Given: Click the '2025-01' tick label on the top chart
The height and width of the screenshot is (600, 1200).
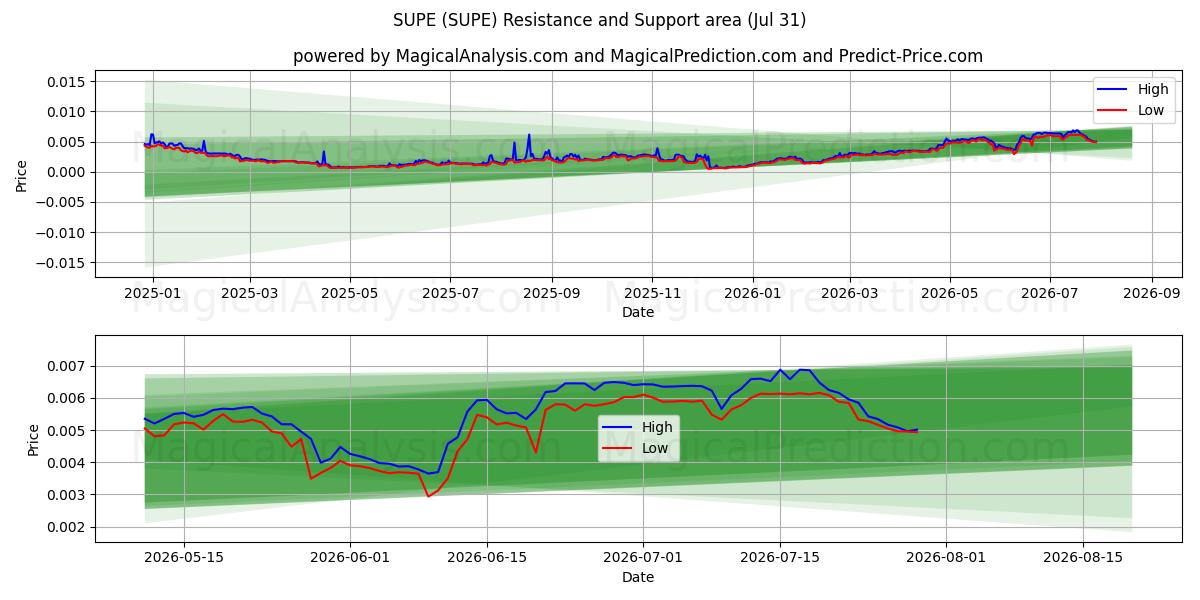Looking at the screenshot, I should pyautogui.click(x=152, y=293).
